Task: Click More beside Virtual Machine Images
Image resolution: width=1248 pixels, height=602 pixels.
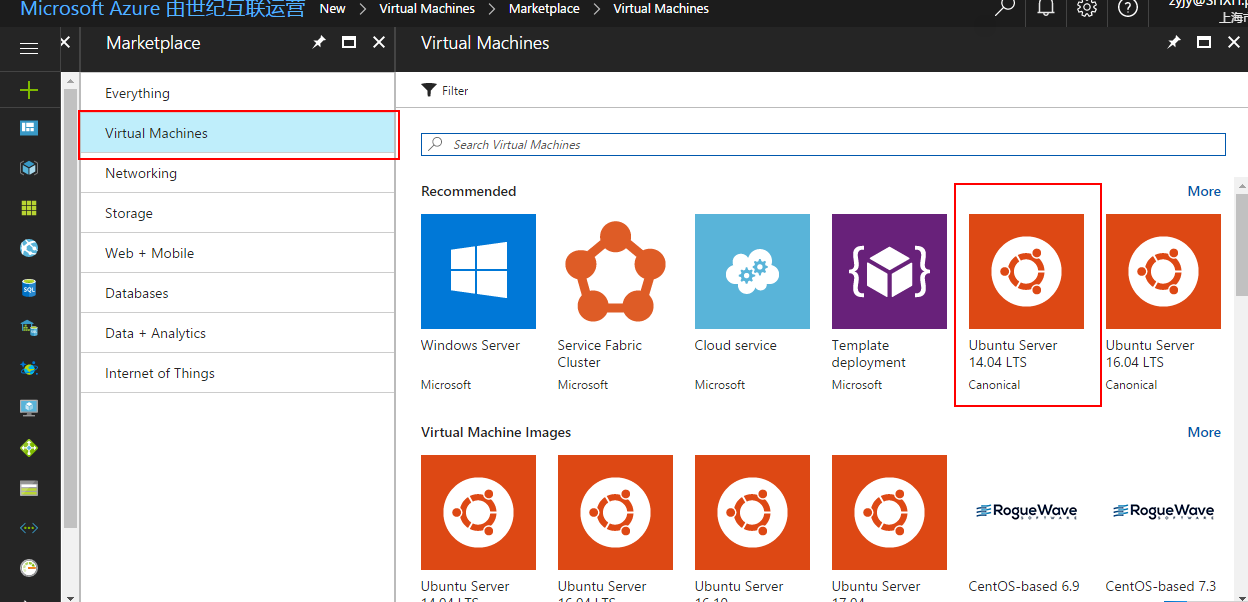Action: click(x=1204, y=432)
